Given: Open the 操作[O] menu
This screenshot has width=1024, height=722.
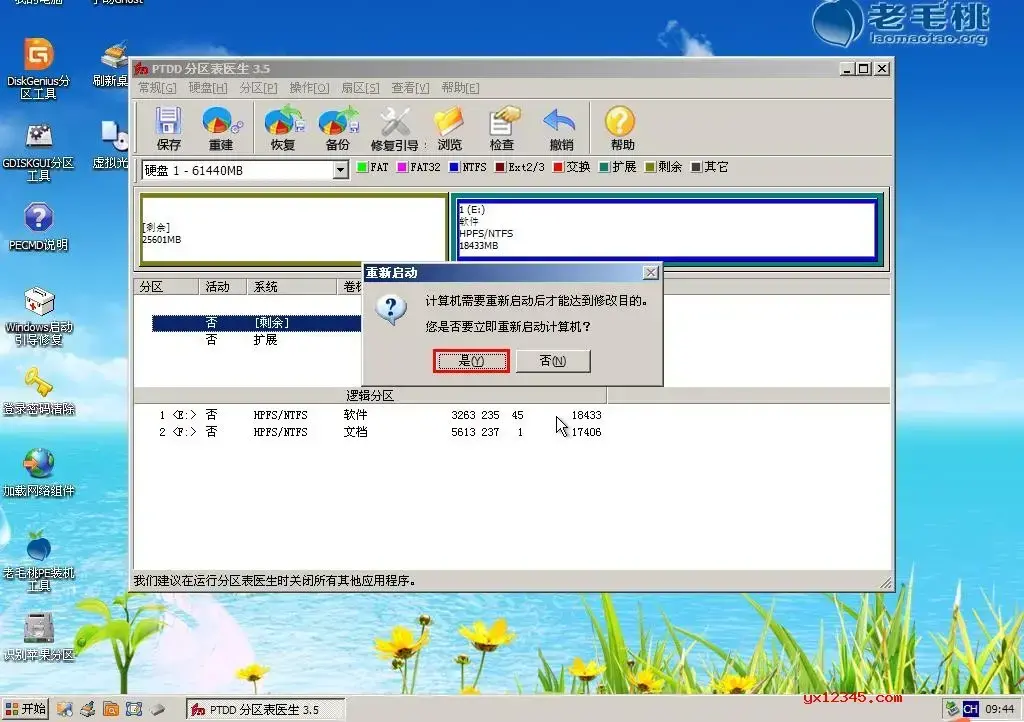Looking at the screenshot, I should (x=310, y=87).
